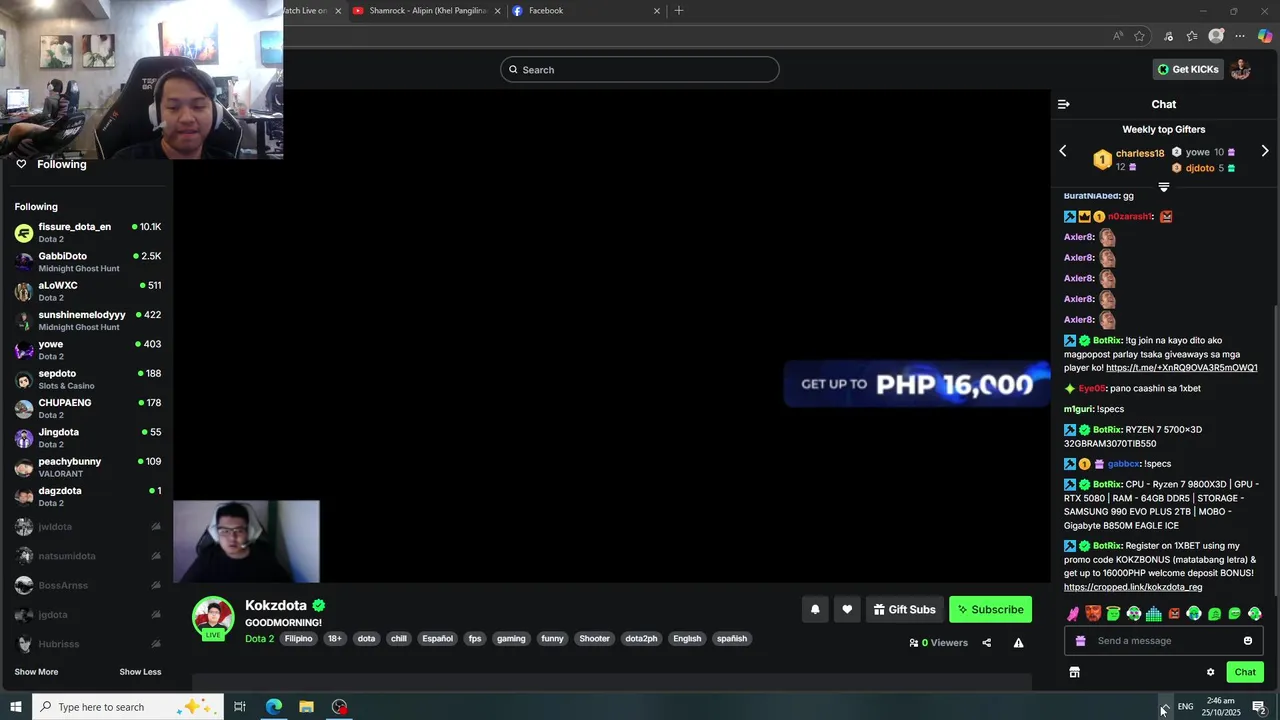Open sunshinemelodyyy channel in sidebar
Screen dimensions: 1280x720
pos(88,321)
